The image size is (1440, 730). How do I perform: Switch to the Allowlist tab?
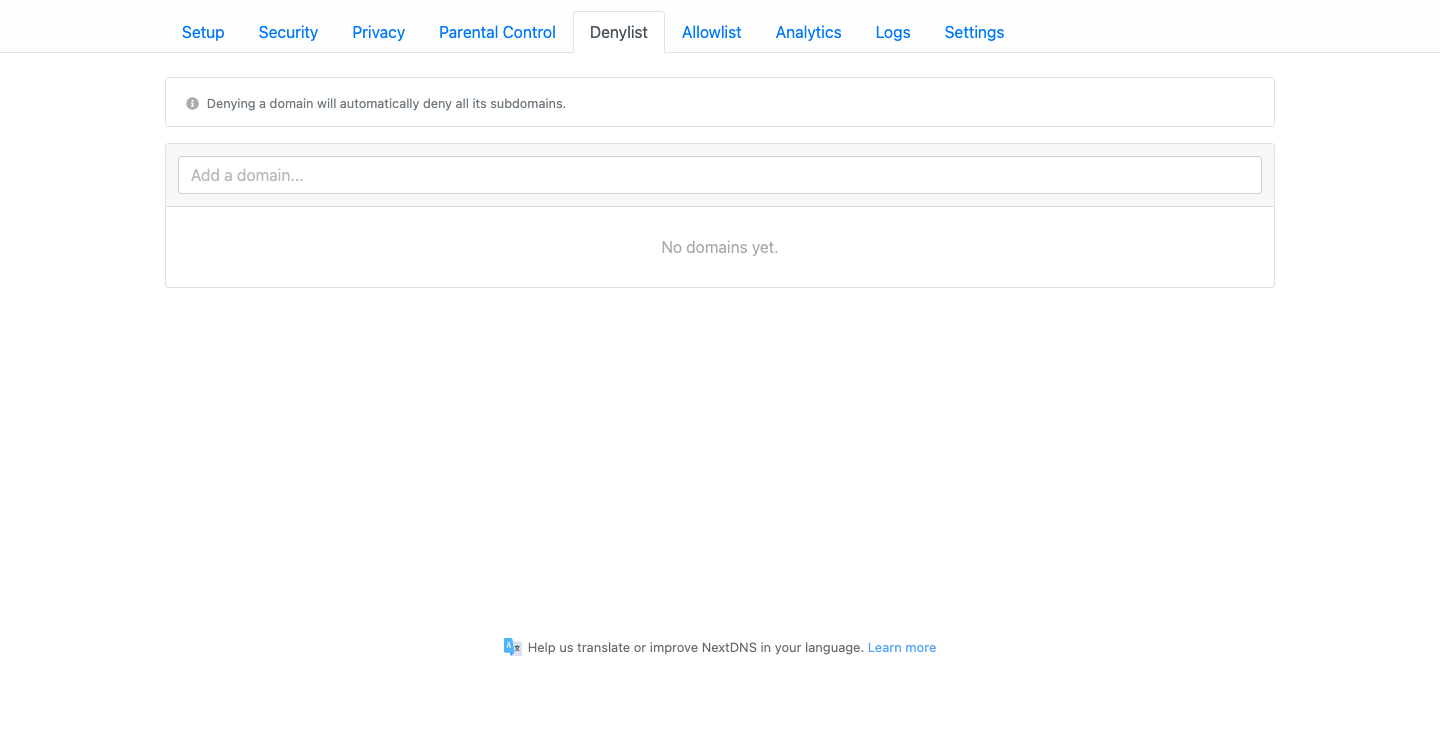pos(711,32)
